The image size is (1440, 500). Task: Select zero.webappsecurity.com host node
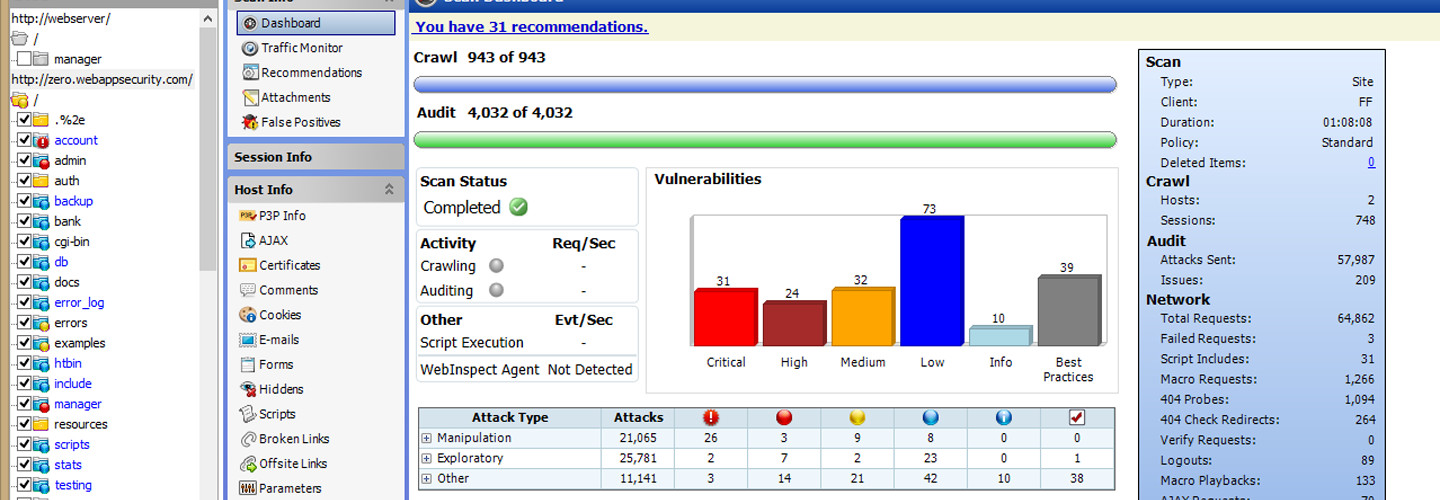[102, 79]
